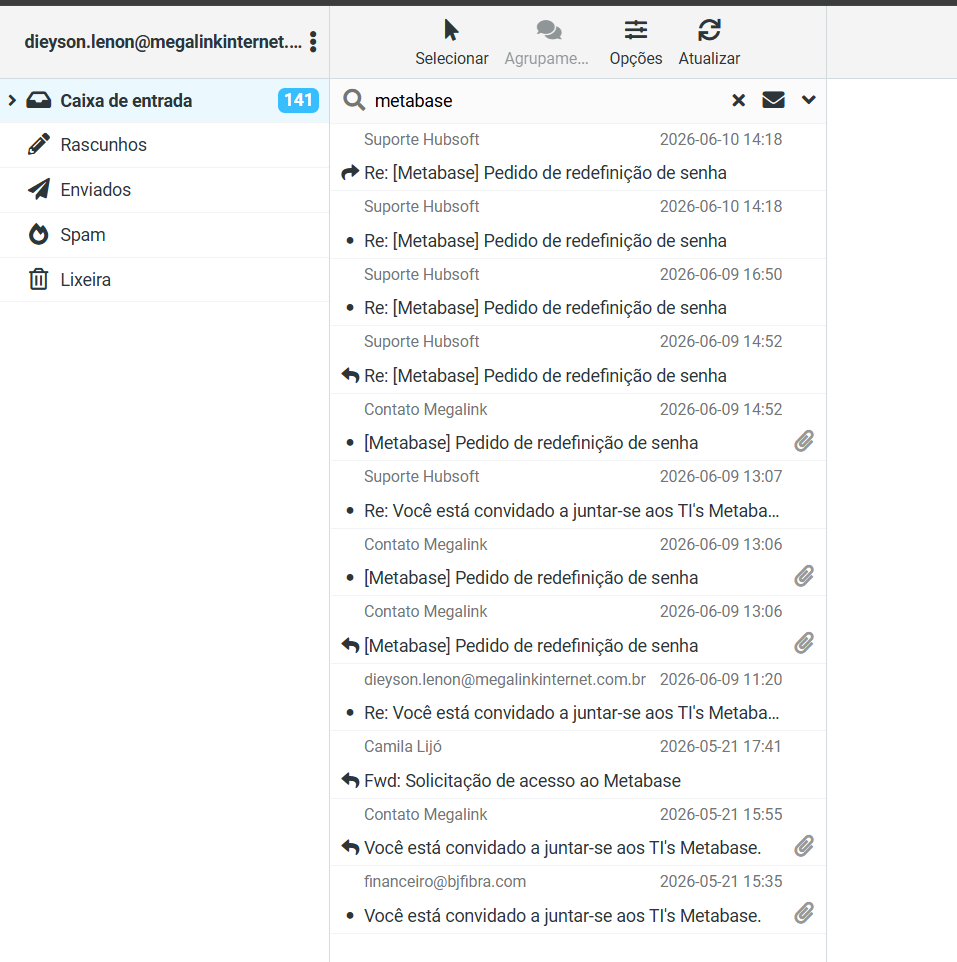
Task: Click replied arrow on Contato Megalink 15:55 message
Action: coord(350,847)
